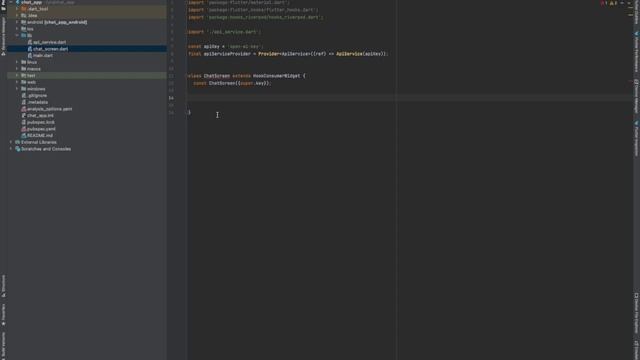Expand the .dart_tool folder arrow
This screenshot has width=640, height=360.
pos(17,9)
